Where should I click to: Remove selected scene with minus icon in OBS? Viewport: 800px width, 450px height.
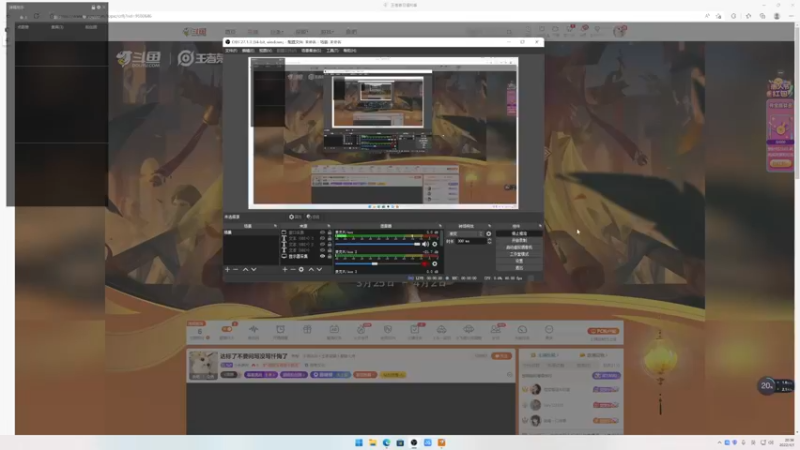tap(236, 269)
